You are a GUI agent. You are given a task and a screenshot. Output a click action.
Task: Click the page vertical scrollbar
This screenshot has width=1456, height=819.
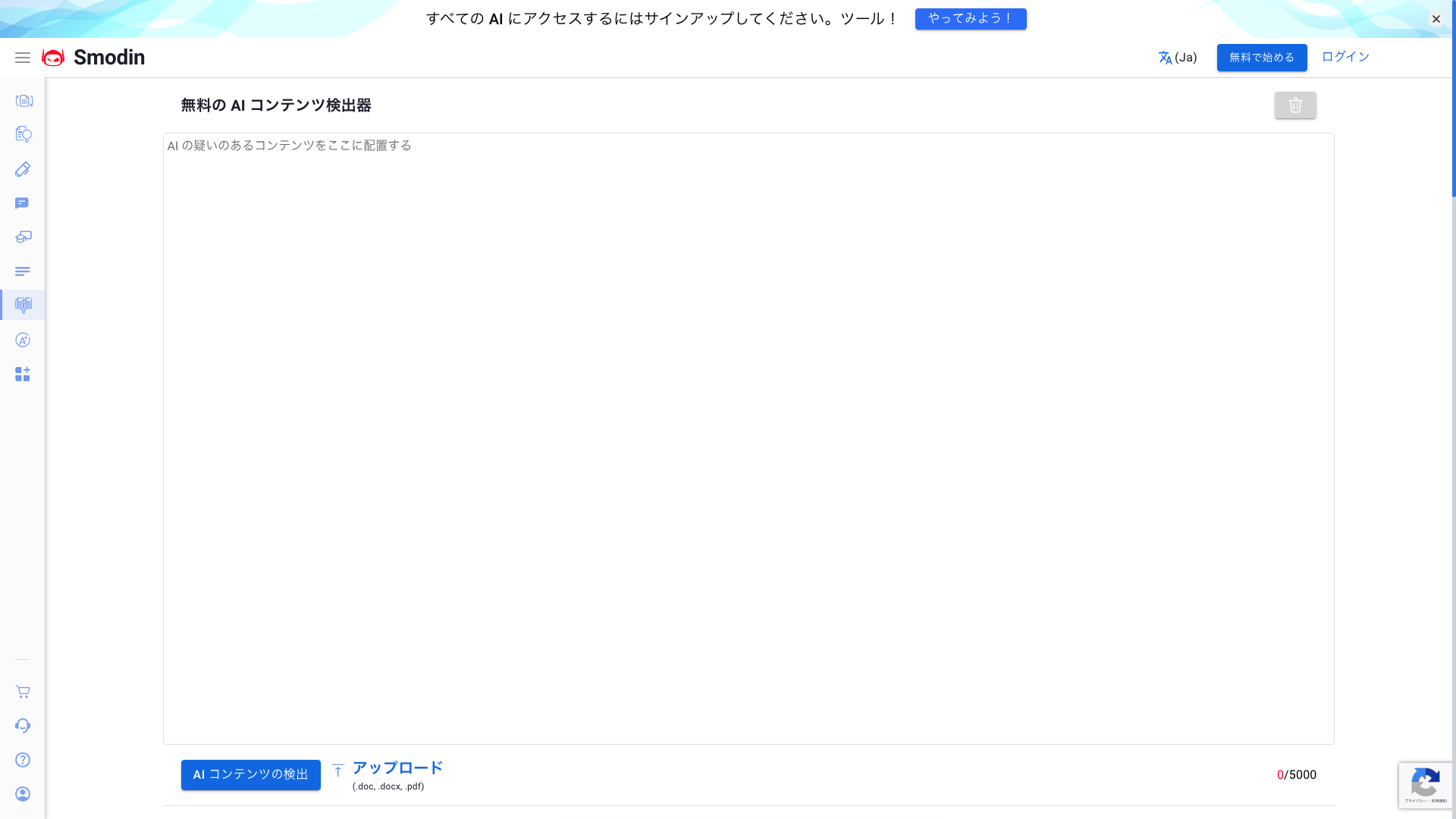(x=1454, y=99)
